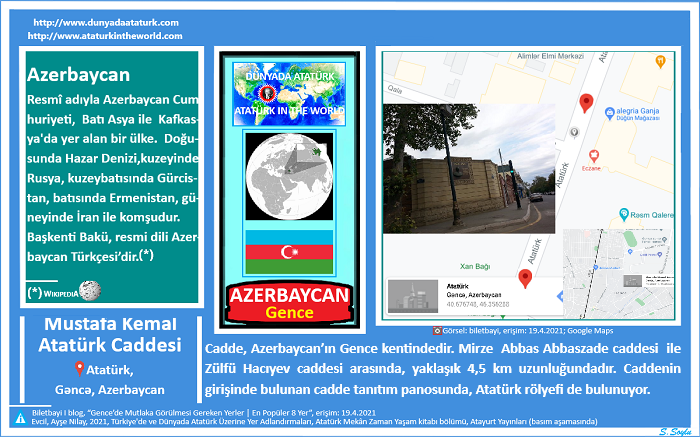Click the red AZERBAYCAN Gence badge

[x=289, y=303]
